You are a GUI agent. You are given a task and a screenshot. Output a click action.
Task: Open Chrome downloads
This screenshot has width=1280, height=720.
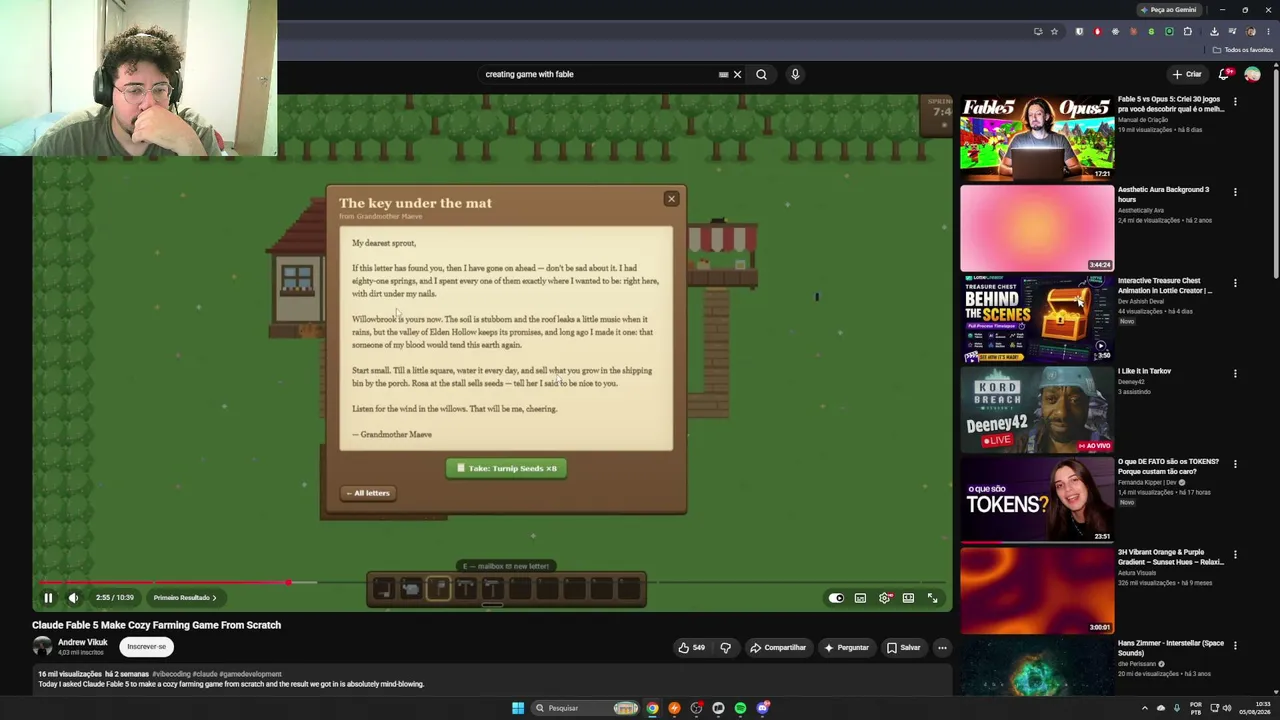pyautogui.click(x=1214, y=32)
